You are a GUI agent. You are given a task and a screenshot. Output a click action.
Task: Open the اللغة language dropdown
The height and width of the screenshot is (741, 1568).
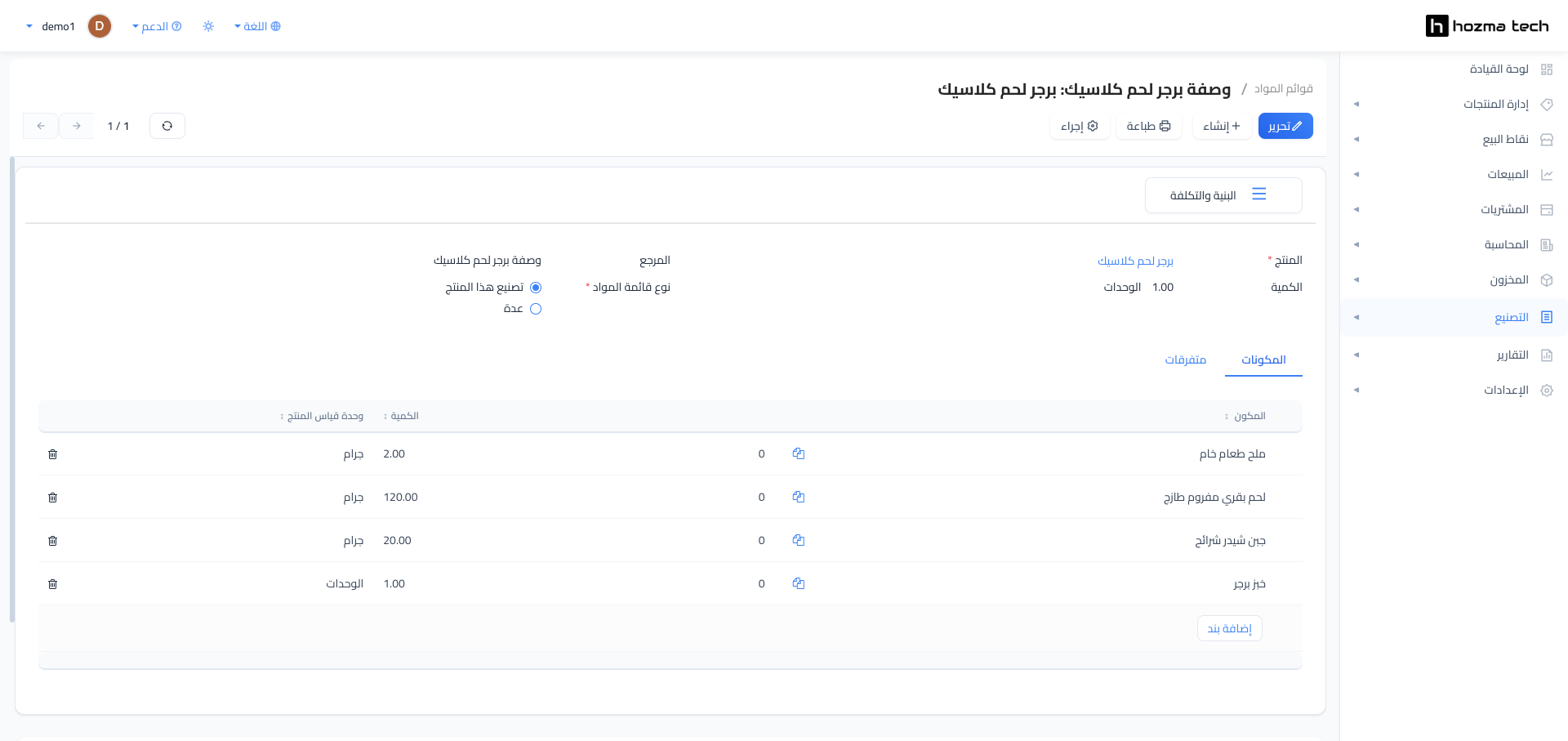tap(257, 26)
